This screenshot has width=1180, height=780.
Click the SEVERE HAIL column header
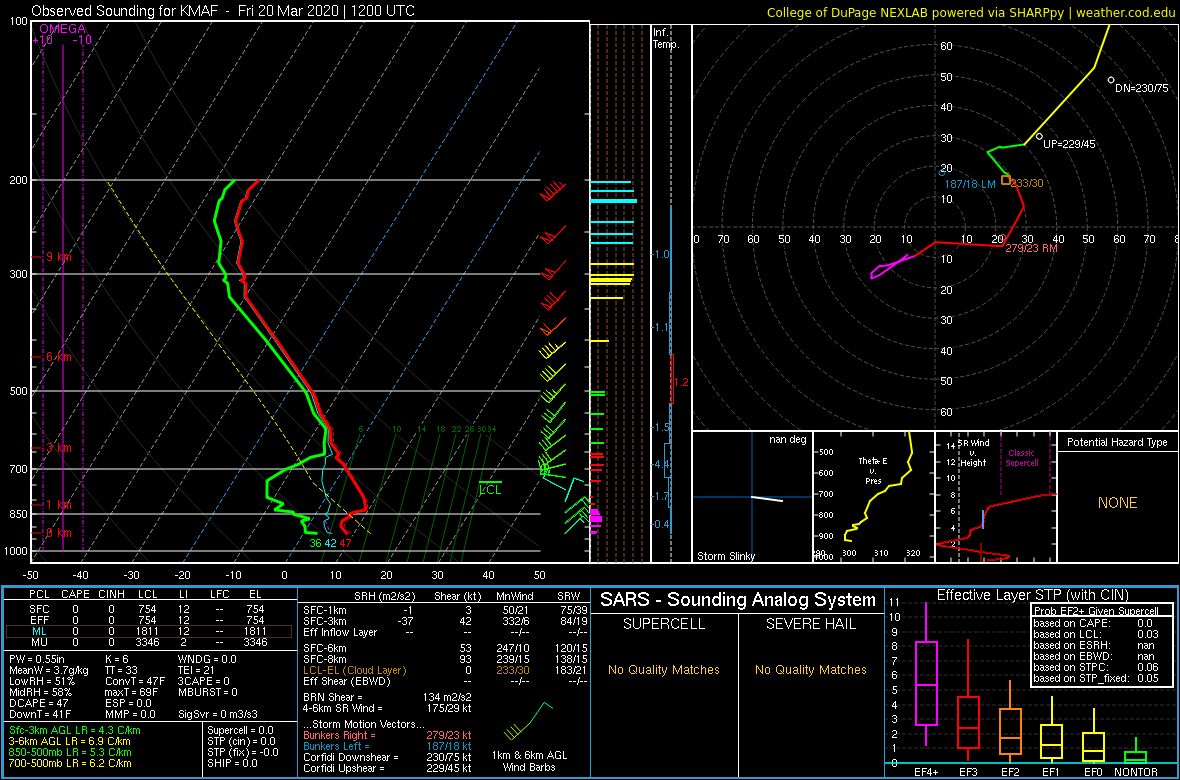pos(810,625)
